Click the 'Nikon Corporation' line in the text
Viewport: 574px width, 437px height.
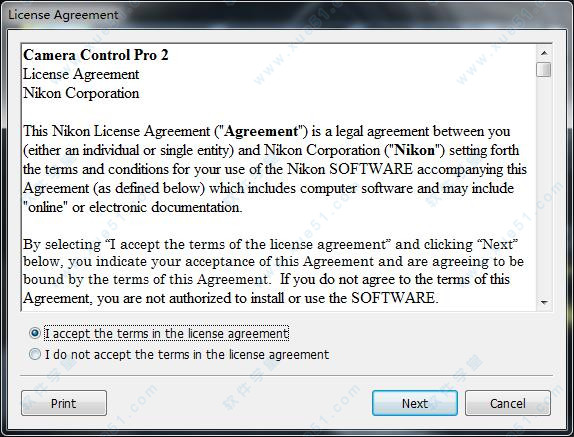click(81, 93)
